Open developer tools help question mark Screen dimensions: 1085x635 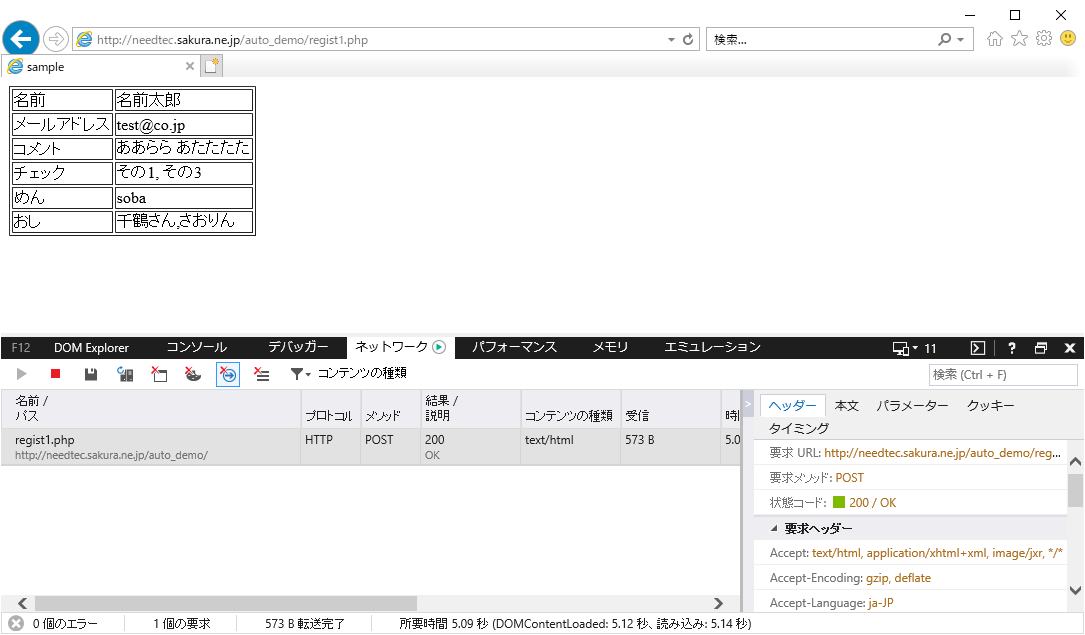pos(1012,348)
